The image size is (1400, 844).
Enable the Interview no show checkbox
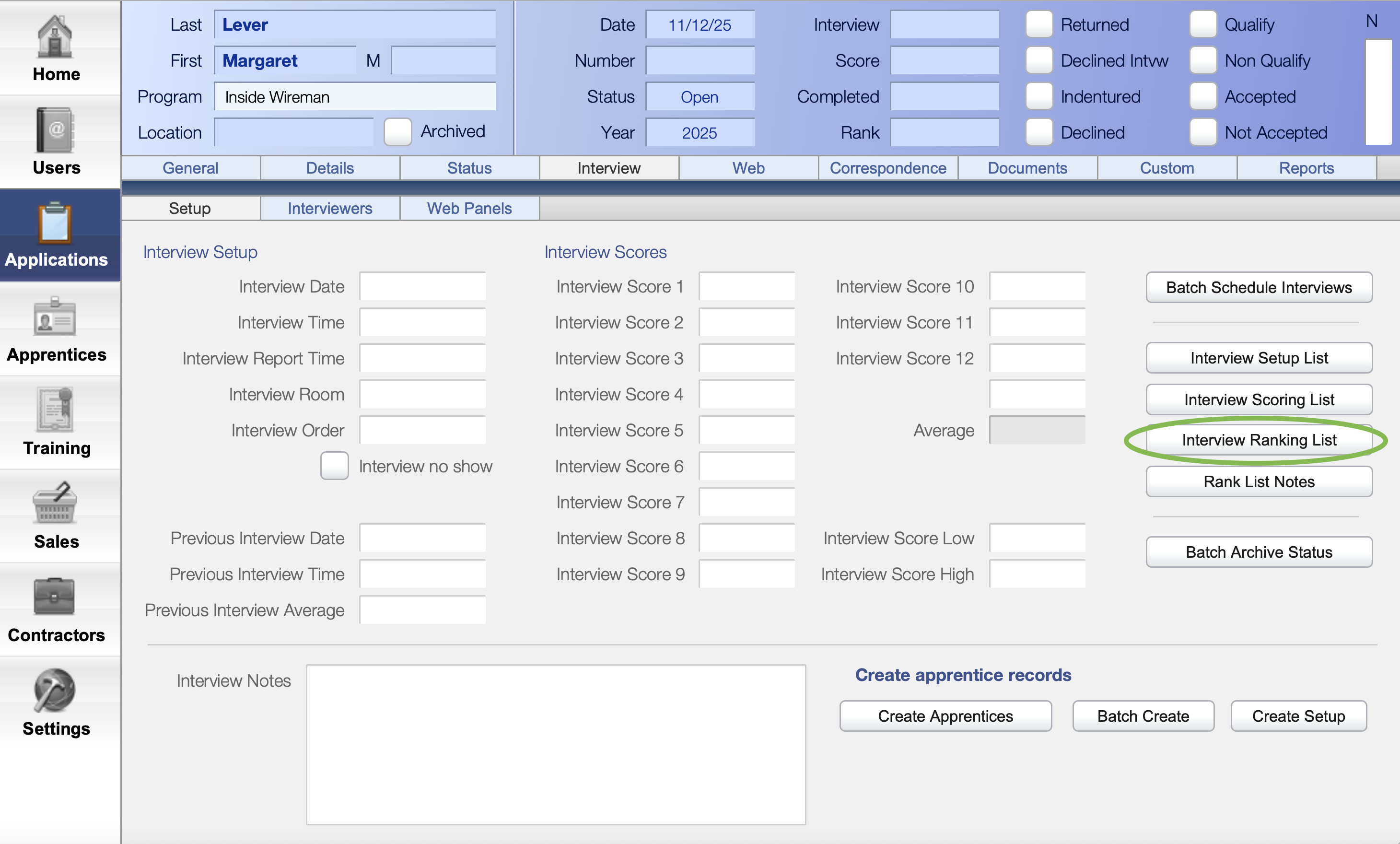point(335,466)
